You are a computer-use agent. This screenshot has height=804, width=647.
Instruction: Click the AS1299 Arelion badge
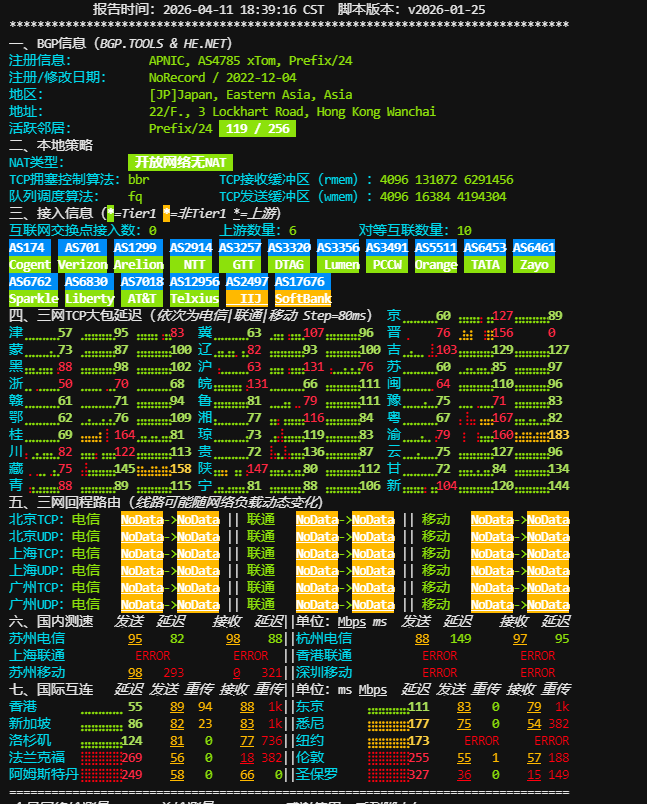(x=138, y=256)
